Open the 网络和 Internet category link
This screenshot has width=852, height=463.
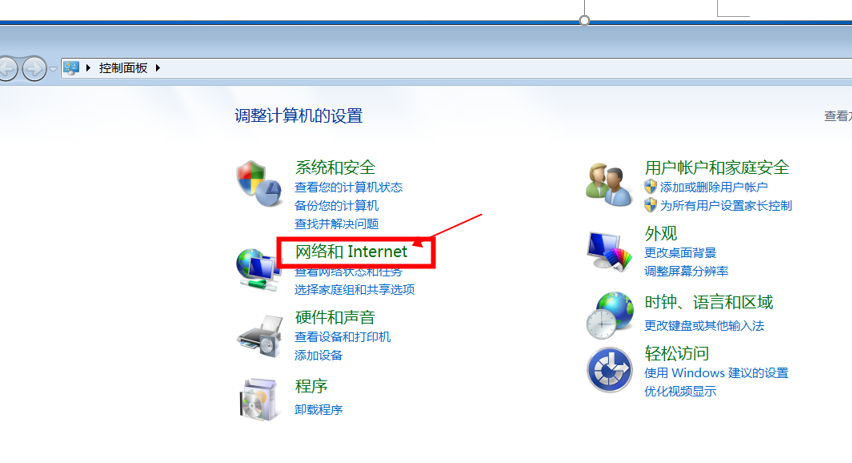tap(351, 251)
